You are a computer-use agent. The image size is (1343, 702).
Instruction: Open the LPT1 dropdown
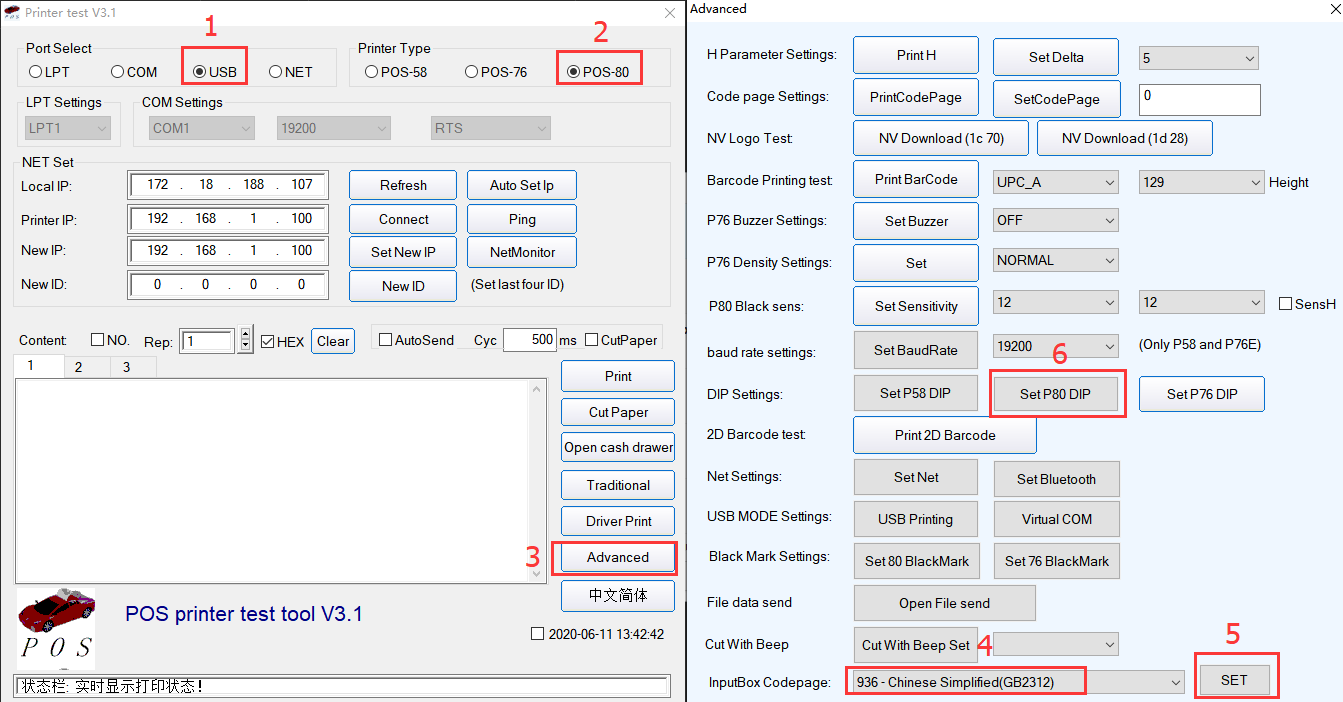(x=68, y=128)
